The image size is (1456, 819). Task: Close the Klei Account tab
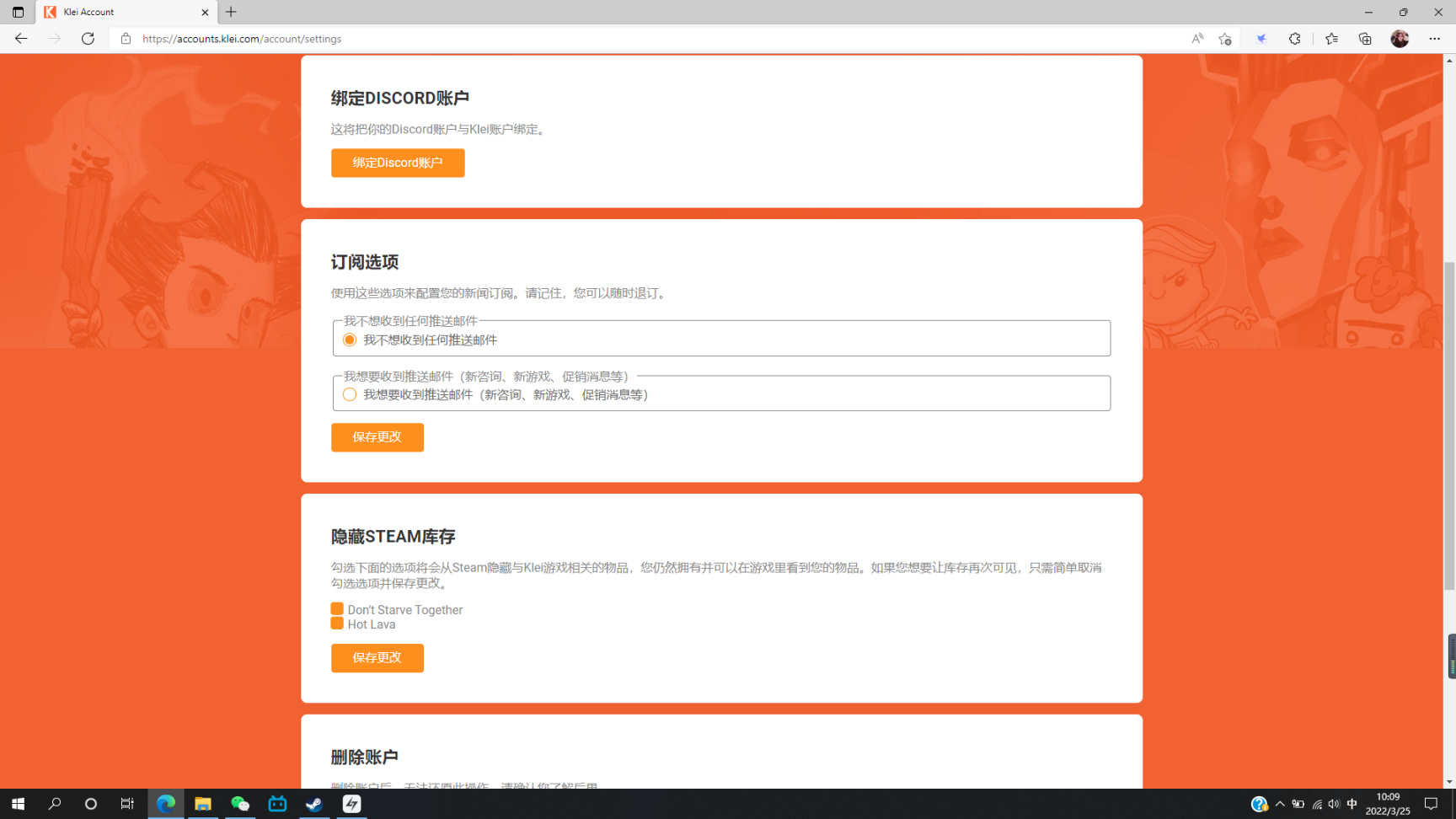pyautogui.click(x=205, y=12)
